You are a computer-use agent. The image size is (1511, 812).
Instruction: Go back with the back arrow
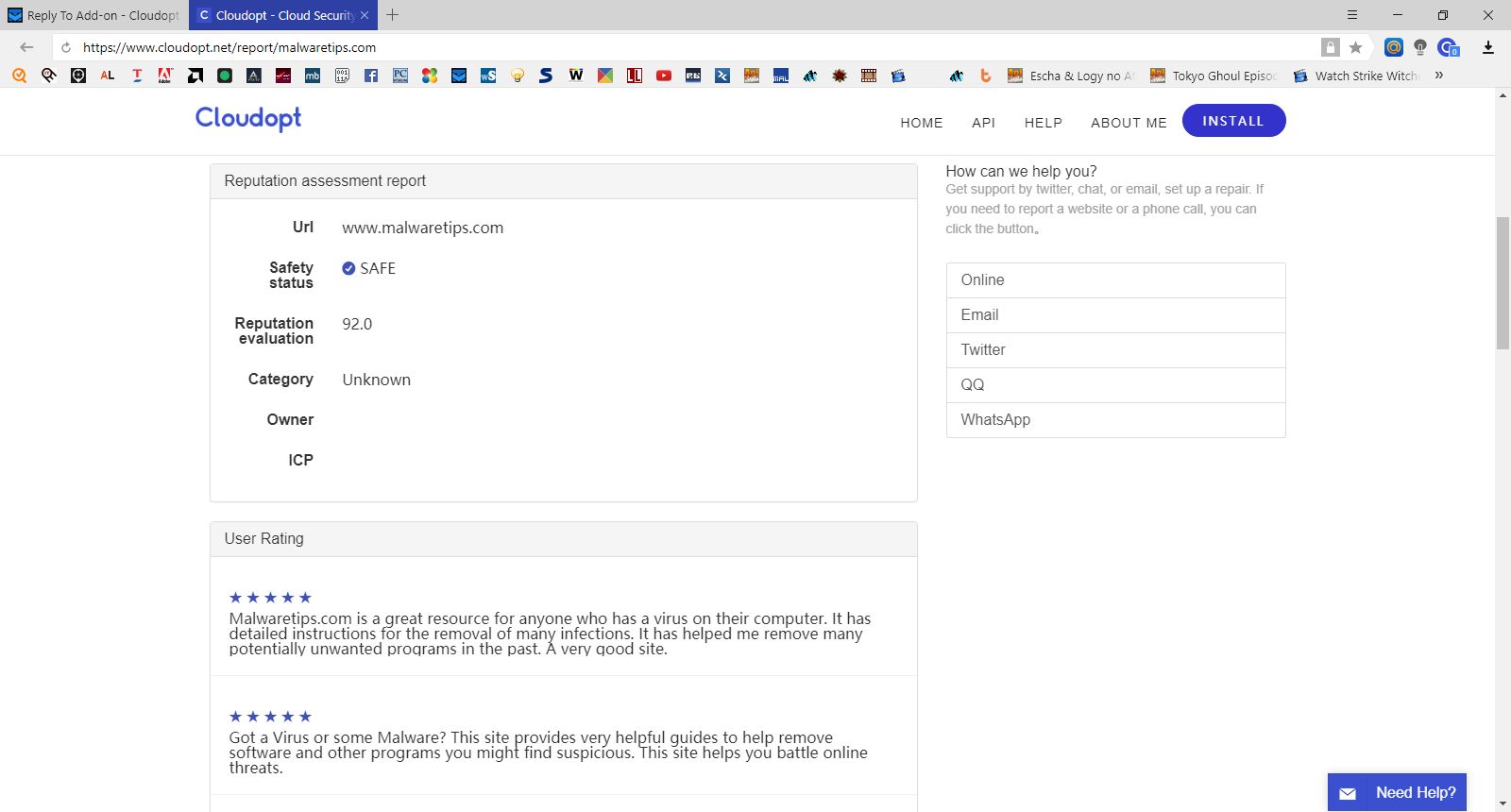tap(26, 47)
